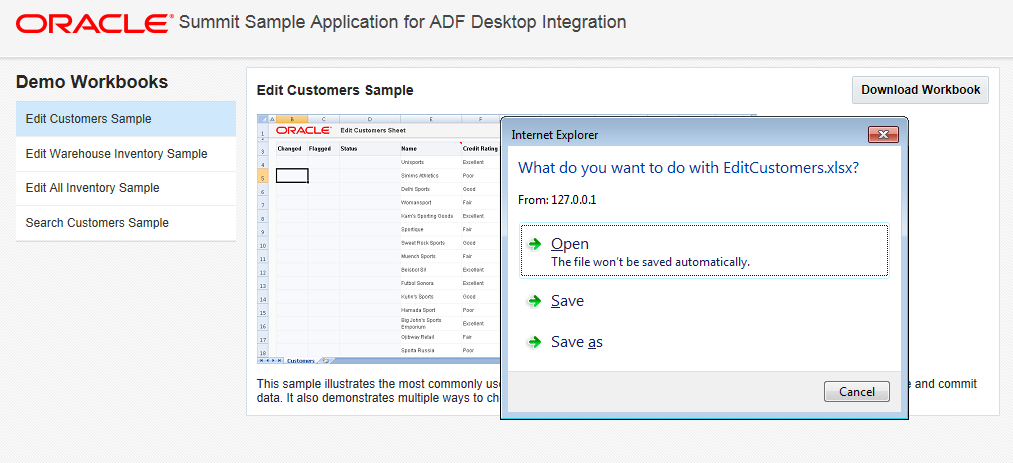Cancel the file download dialog
1013x463 pixels.
click(857, 391)
